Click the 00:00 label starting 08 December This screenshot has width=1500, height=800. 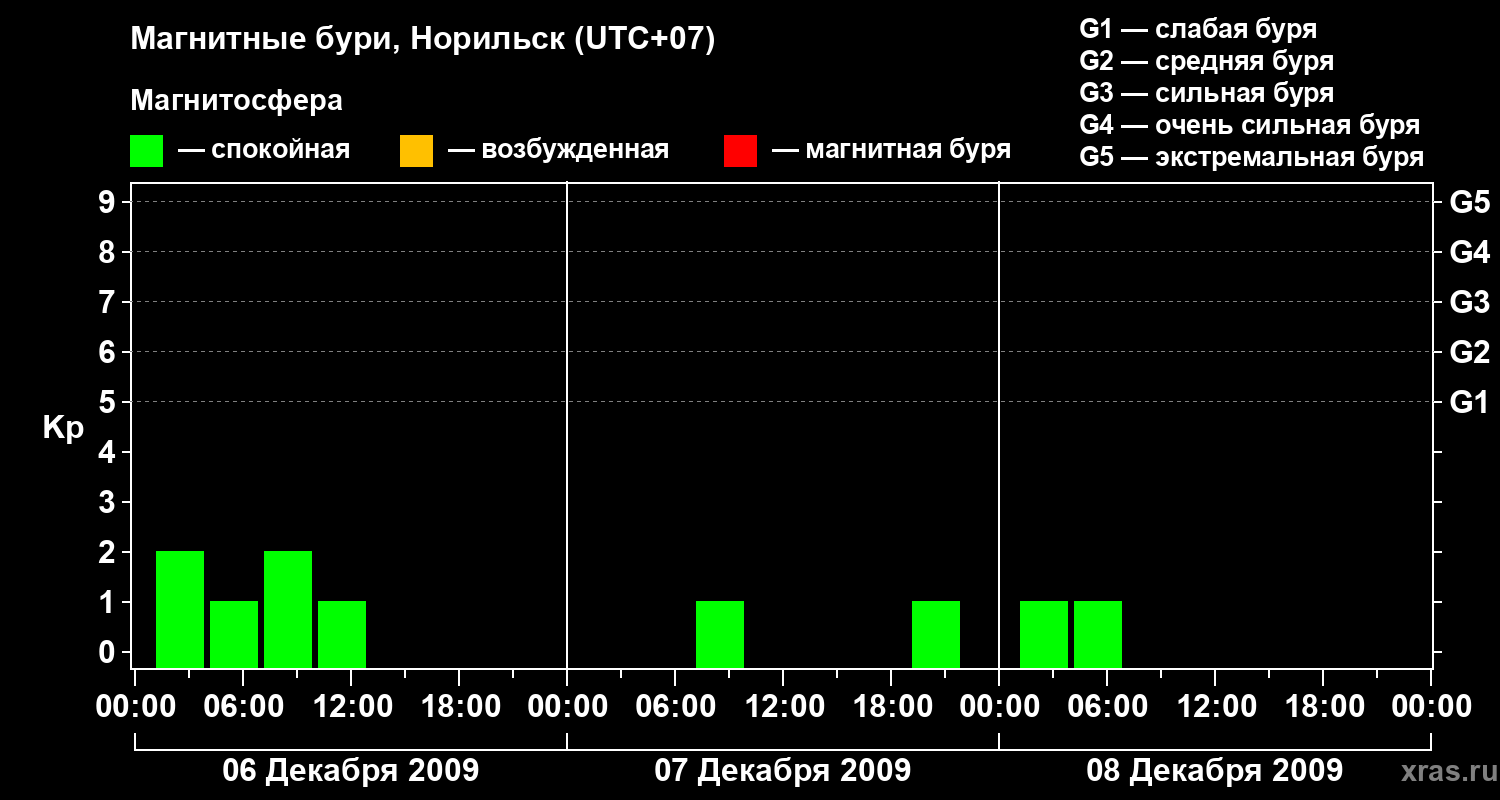tap(999, 707)
